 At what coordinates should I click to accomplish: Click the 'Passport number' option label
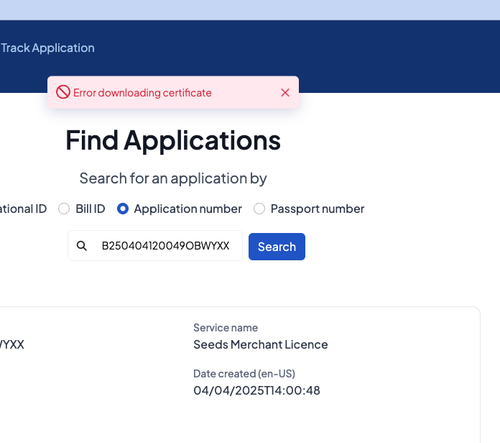pos(317,209)
